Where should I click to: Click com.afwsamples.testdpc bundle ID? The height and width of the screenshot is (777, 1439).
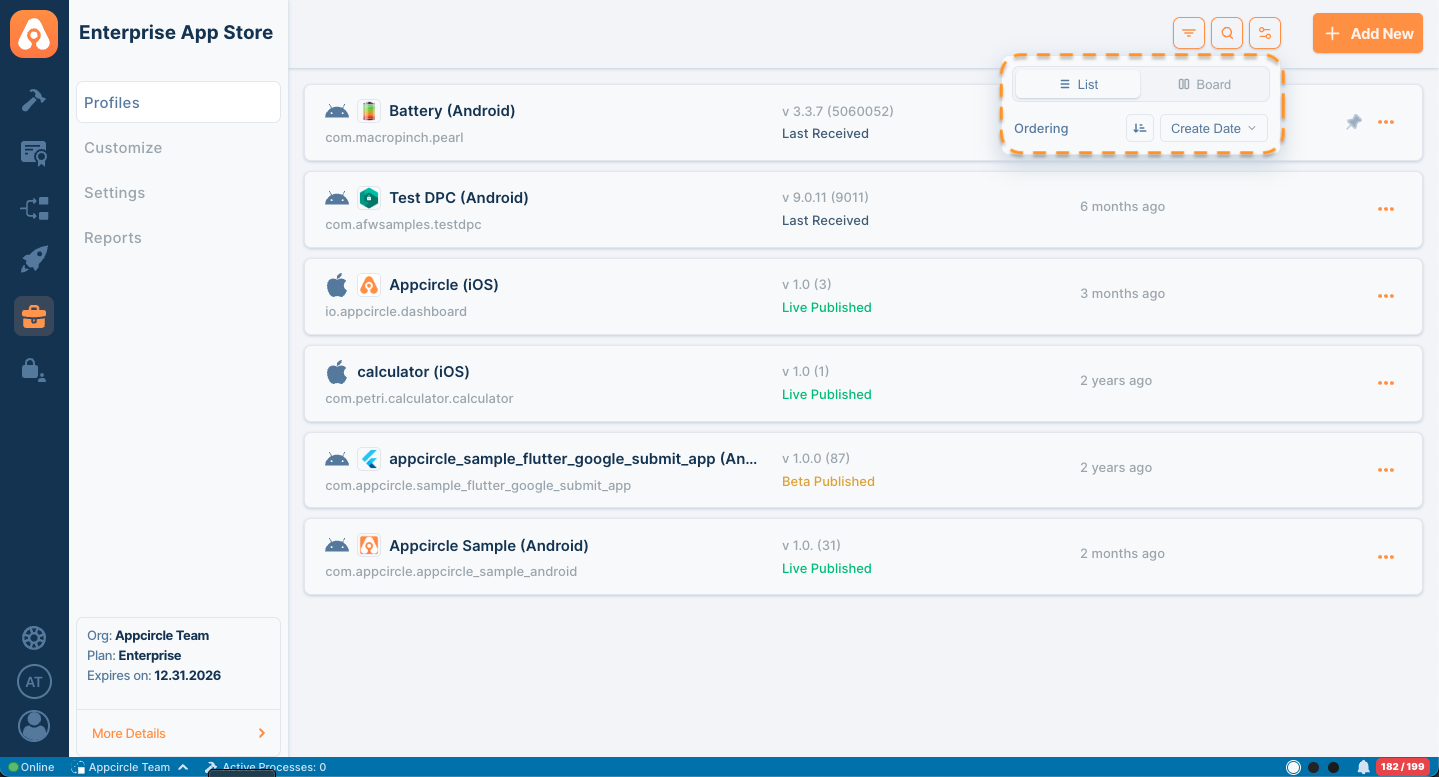[403, 224]
